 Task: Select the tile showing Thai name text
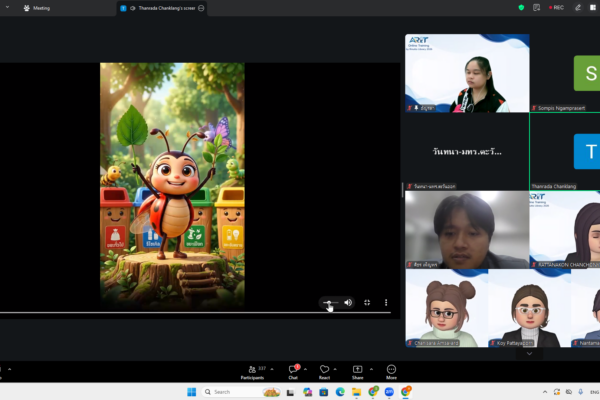pyautogui.click(x=467, y=152)
